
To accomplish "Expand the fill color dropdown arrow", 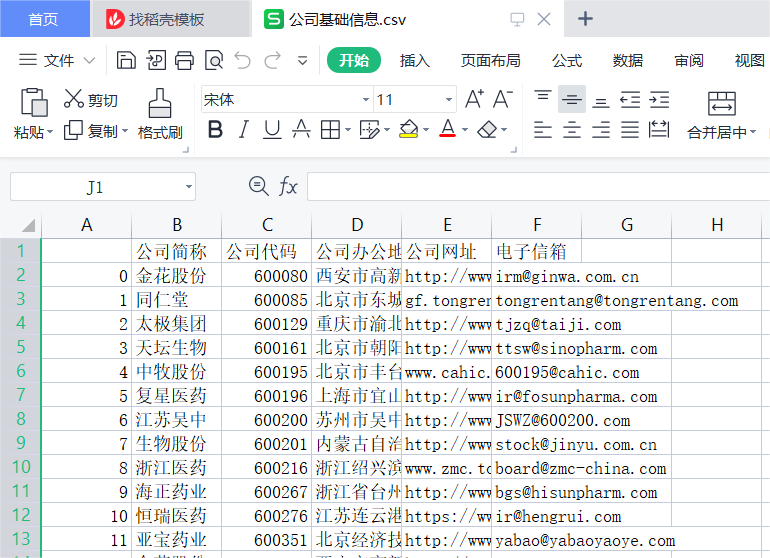I will click(426, 130).
